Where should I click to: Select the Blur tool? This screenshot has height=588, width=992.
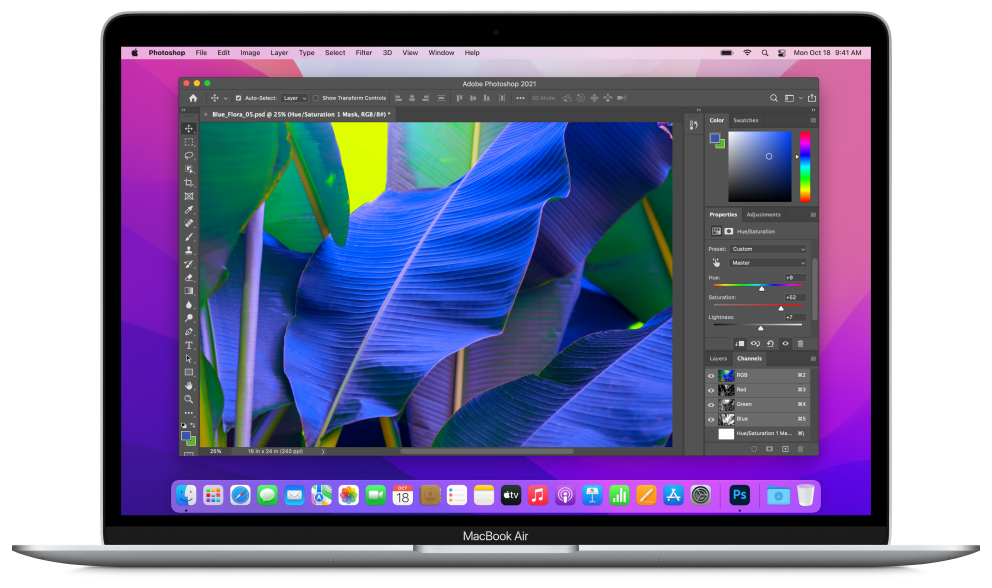189,304
